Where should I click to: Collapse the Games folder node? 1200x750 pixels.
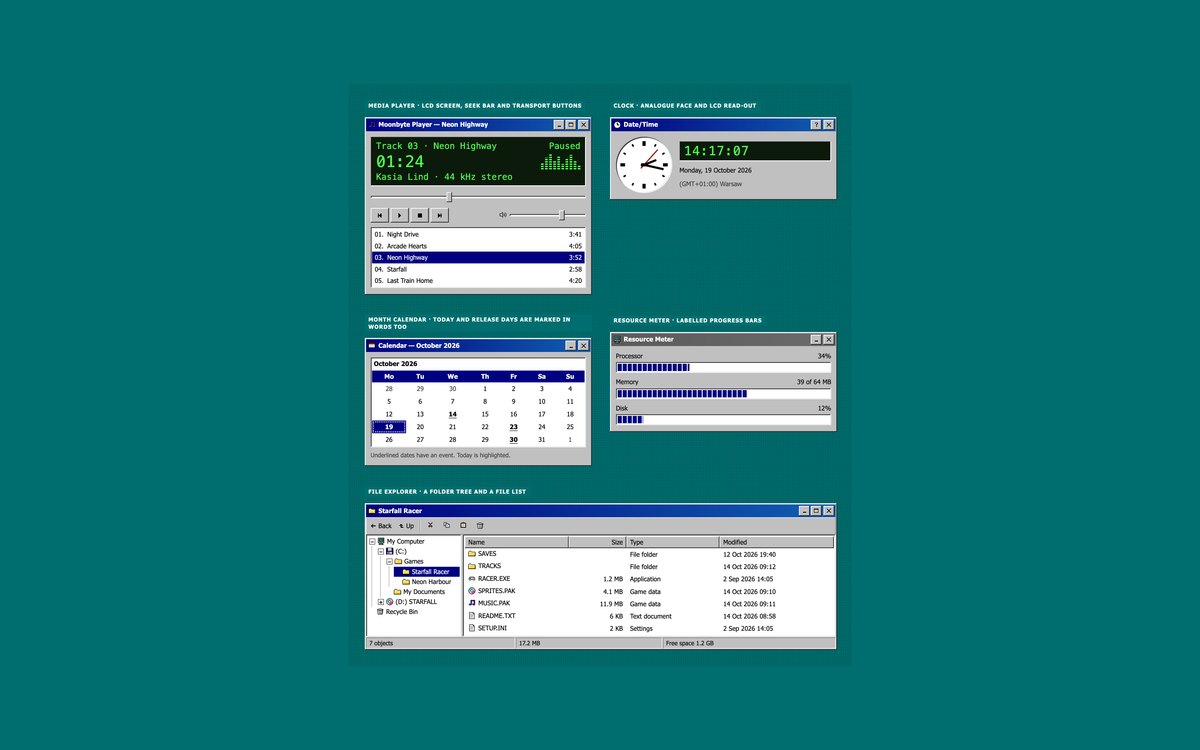389,561
